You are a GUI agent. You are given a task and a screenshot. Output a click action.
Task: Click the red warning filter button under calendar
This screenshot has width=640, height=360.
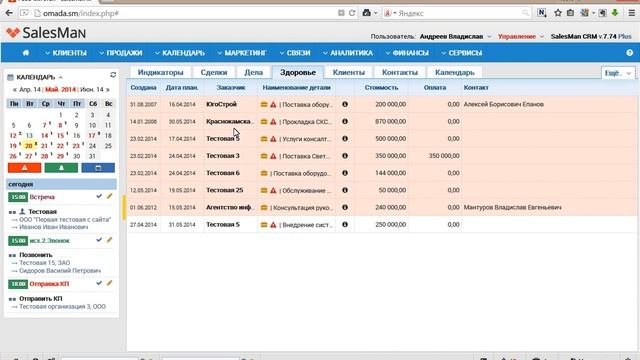24,168
